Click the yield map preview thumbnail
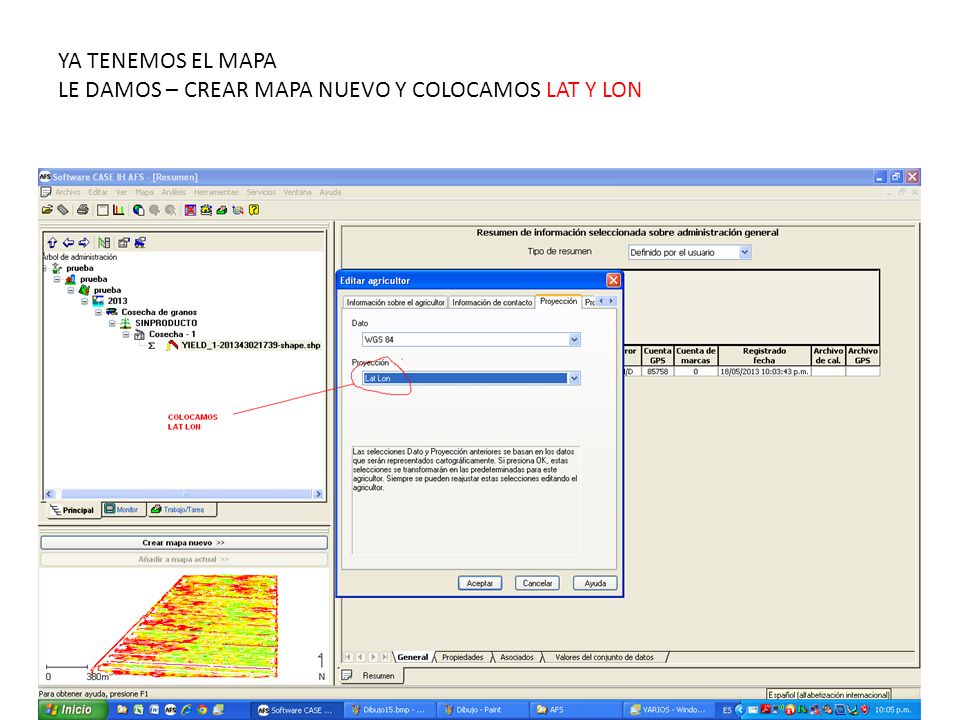 tap(186, 626)
